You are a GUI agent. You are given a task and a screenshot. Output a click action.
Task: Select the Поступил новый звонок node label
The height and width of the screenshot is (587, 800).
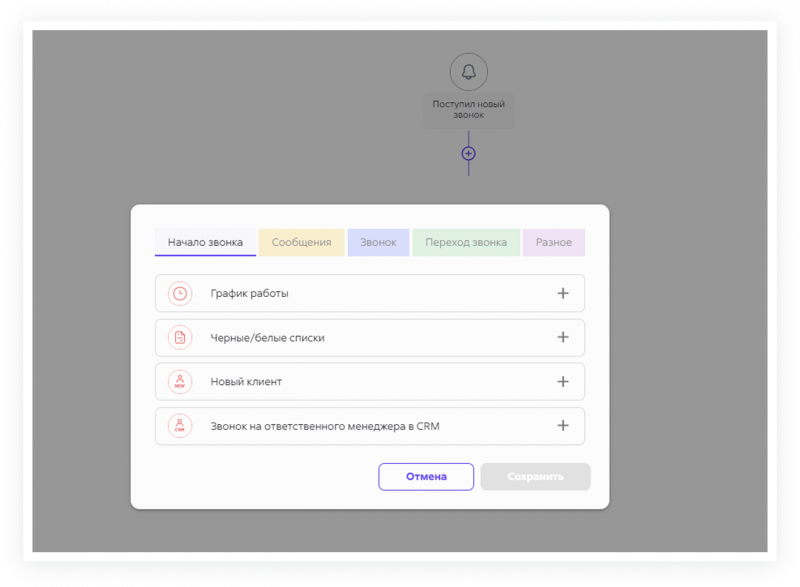(468, 109)
